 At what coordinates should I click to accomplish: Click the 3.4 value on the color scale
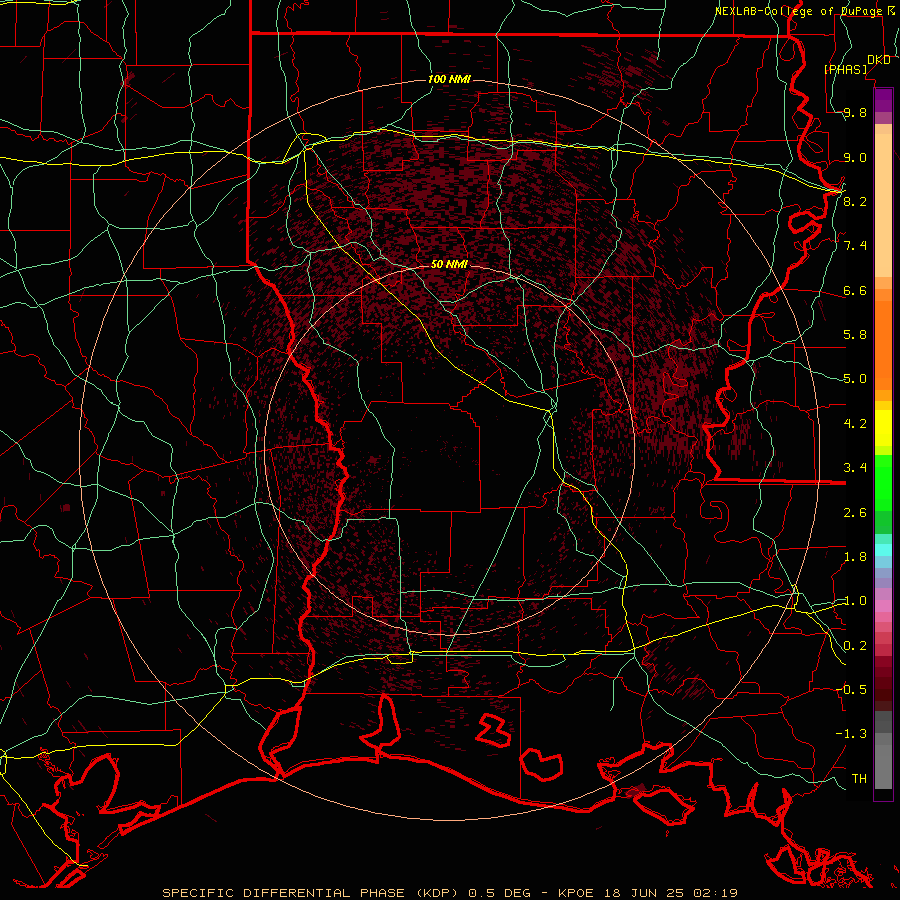pos(855,468)
